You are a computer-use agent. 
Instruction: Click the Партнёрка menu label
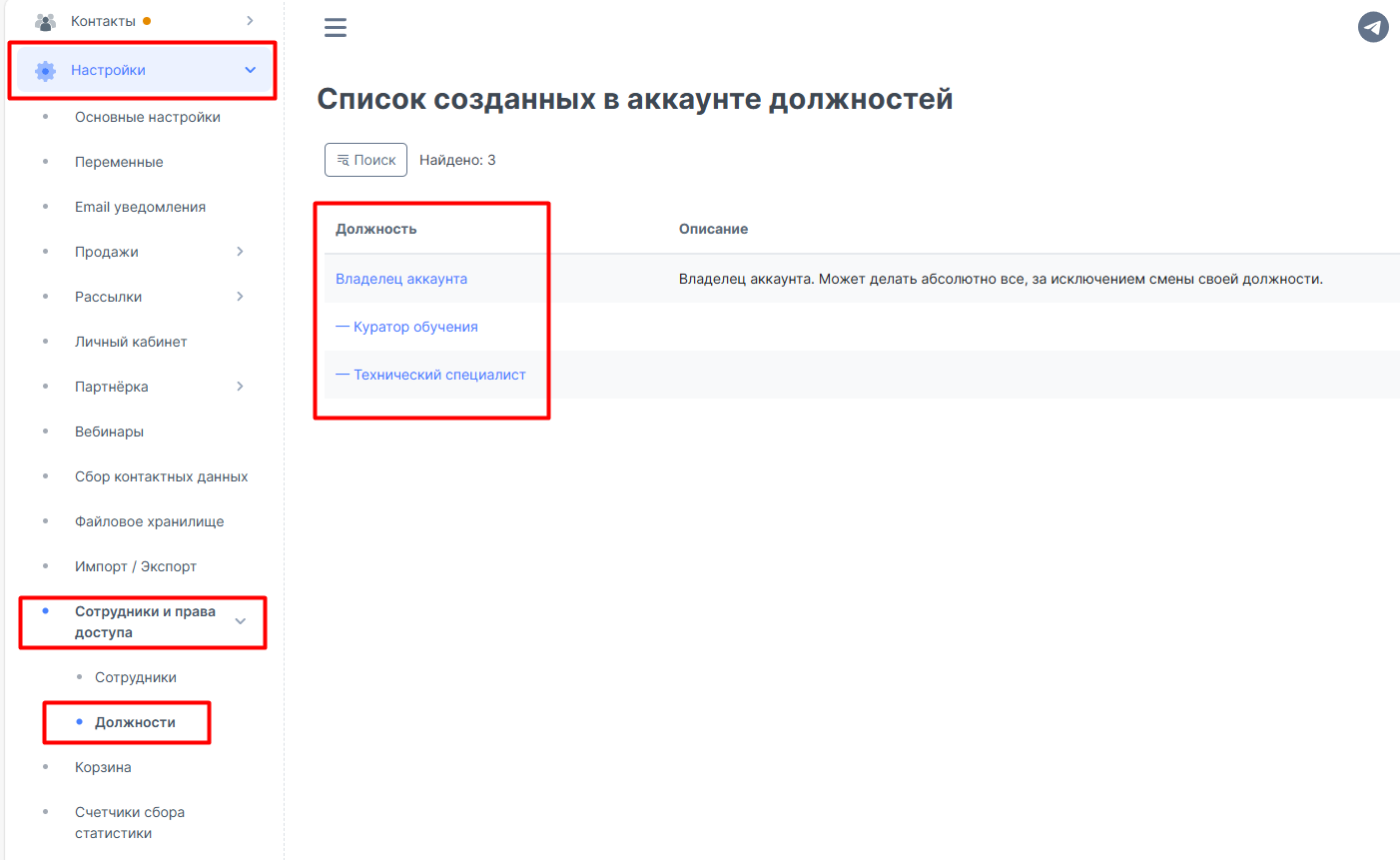click(x=112, y=387)
